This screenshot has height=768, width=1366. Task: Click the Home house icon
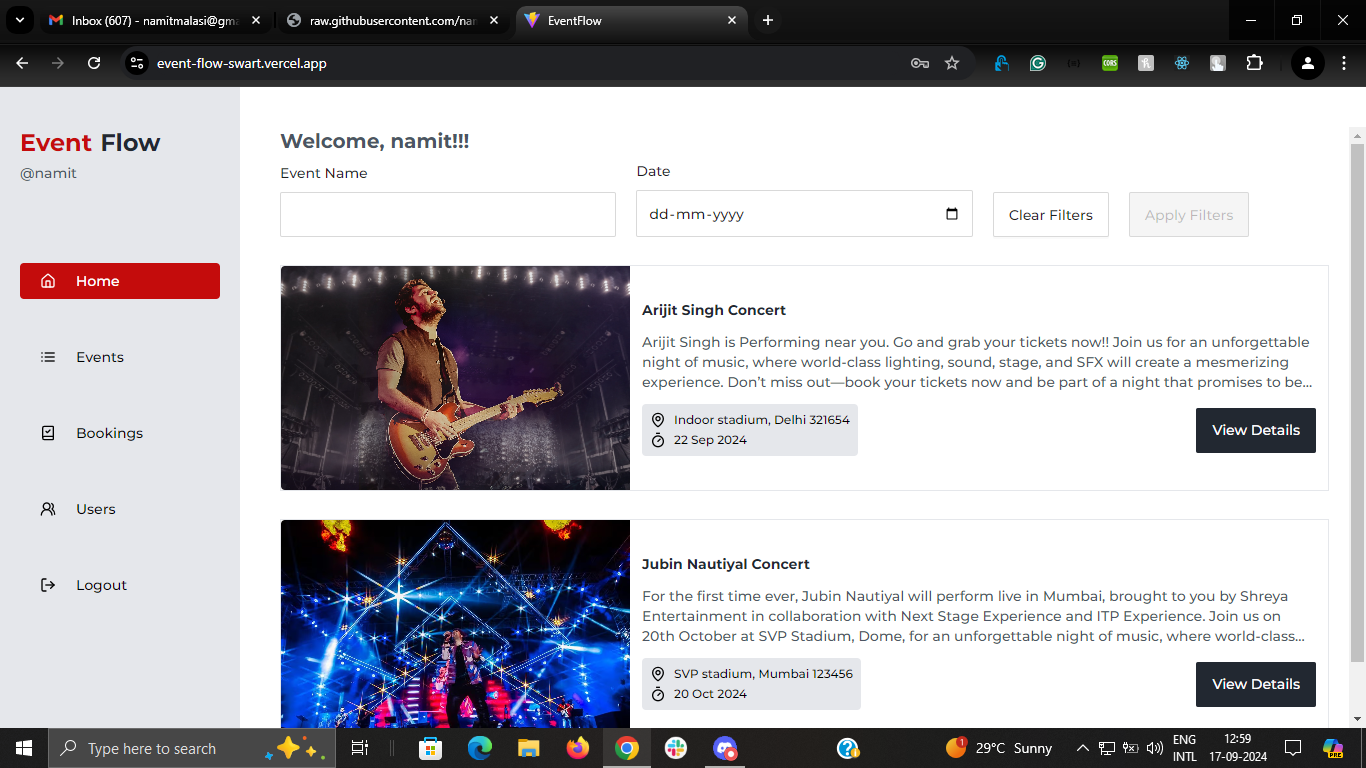click(48, 281)
